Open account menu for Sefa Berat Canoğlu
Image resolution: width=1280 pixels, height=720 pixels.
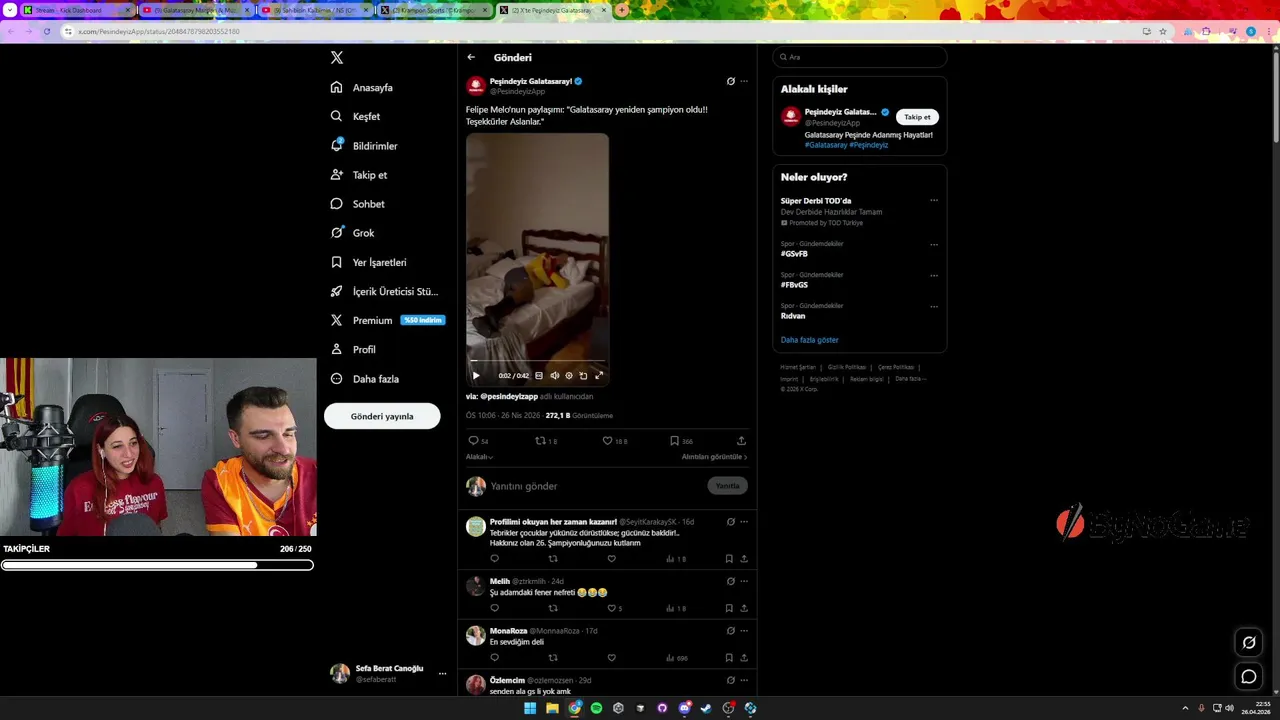[x=388, y=673]
